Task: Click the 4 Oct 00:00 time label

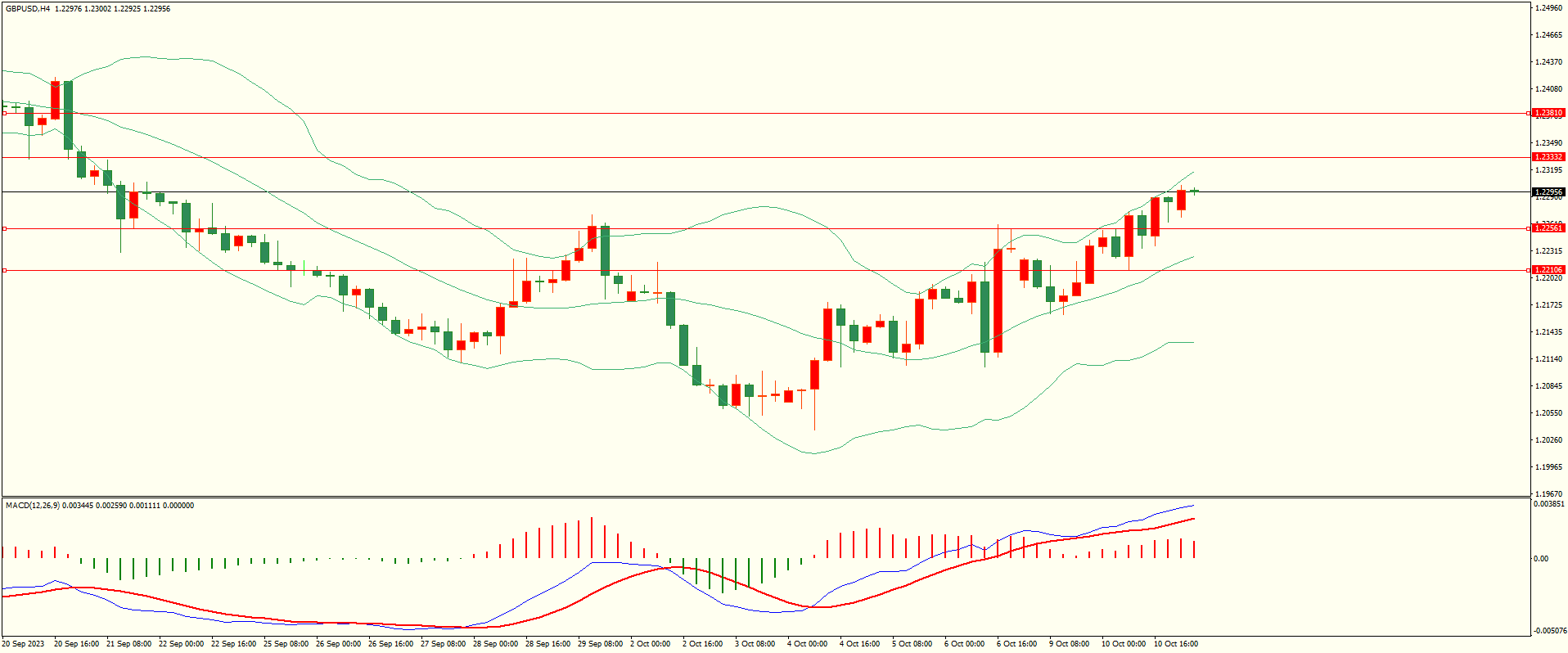Action: [807, 644]
